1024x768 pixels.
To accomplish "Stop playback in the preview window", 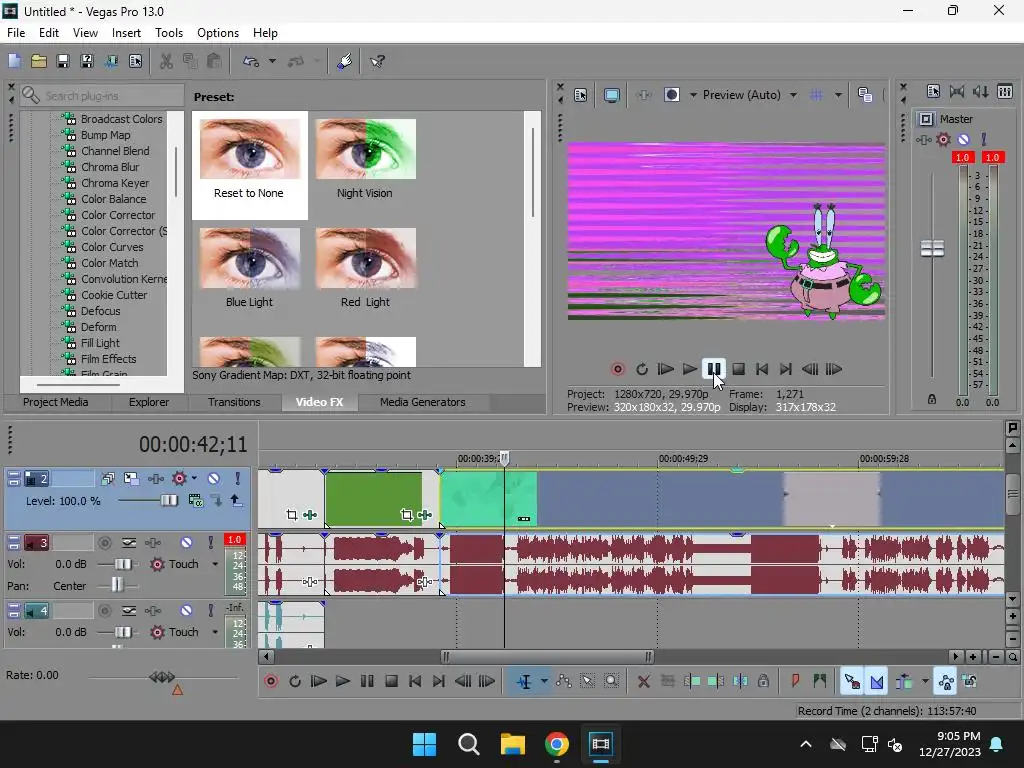I will [739, 369].
